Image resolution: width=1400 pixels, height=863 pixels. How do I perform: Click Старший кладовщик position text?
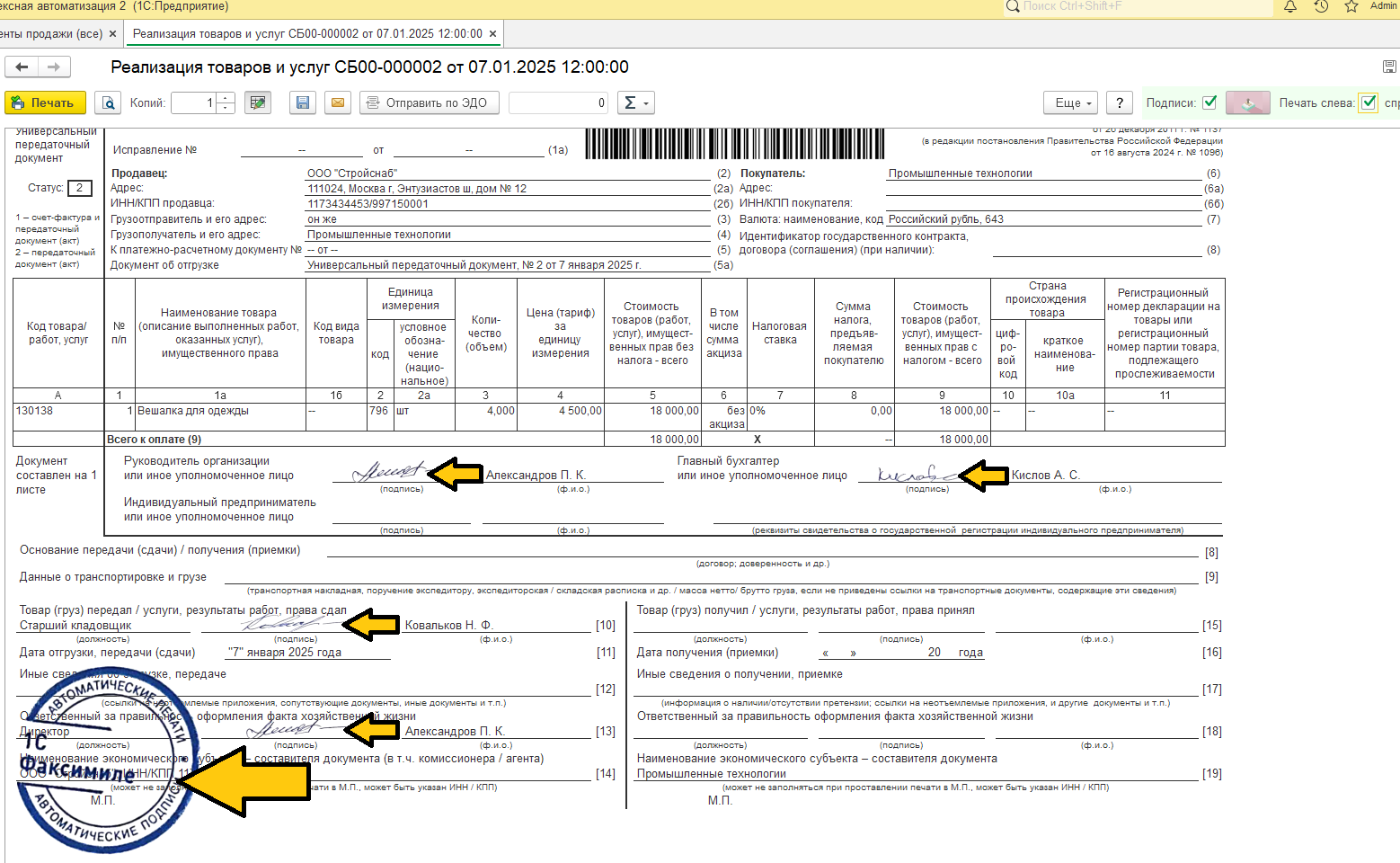coord(75,625)
